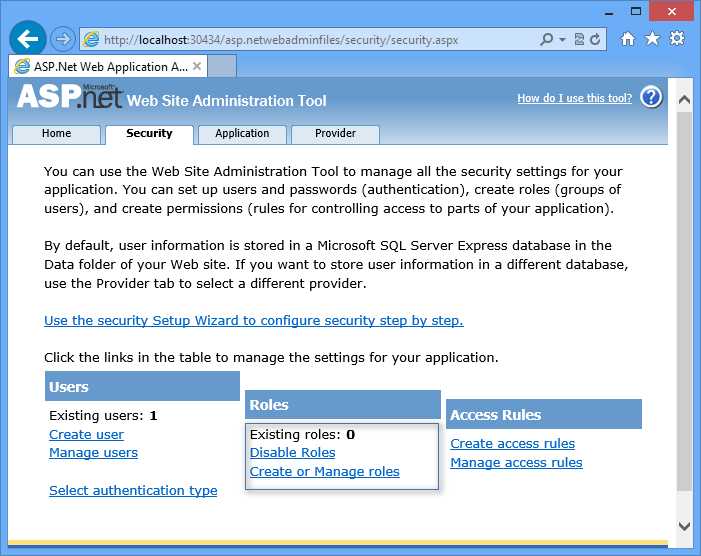701x556 pixels.
Task: Click 'Web Site Administration Tool' title text
Action: 227,101
